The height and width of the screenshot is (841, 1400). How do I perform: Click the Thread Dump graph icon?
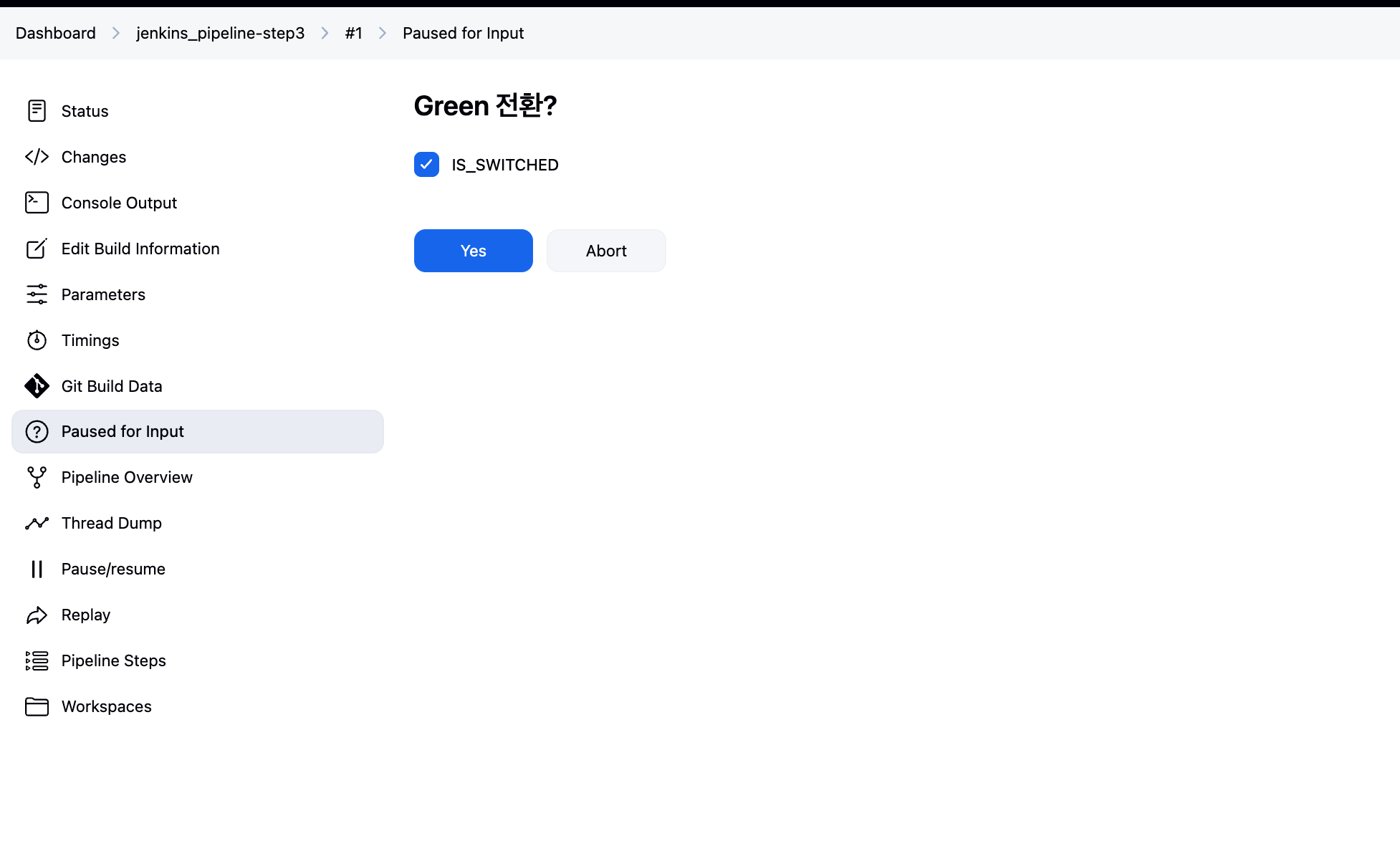(x=37, y=523)
